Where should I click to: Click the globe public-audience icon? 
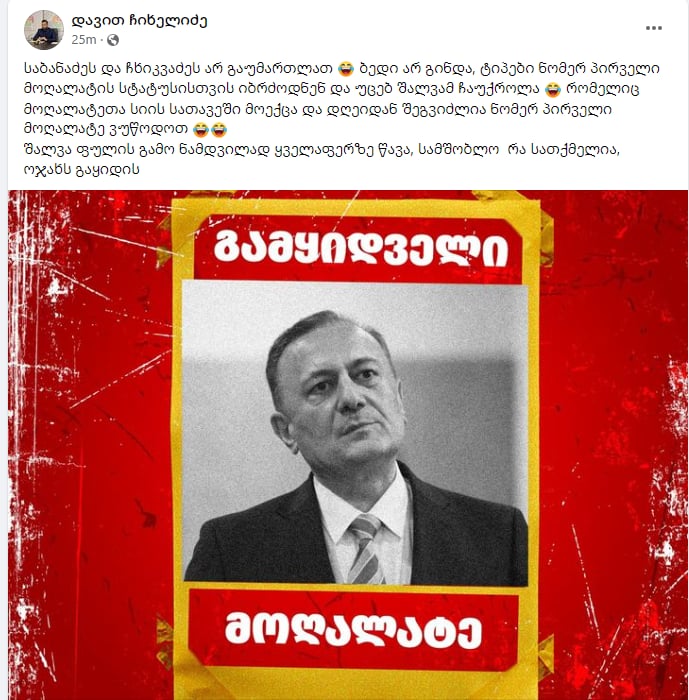coord(113,40)
